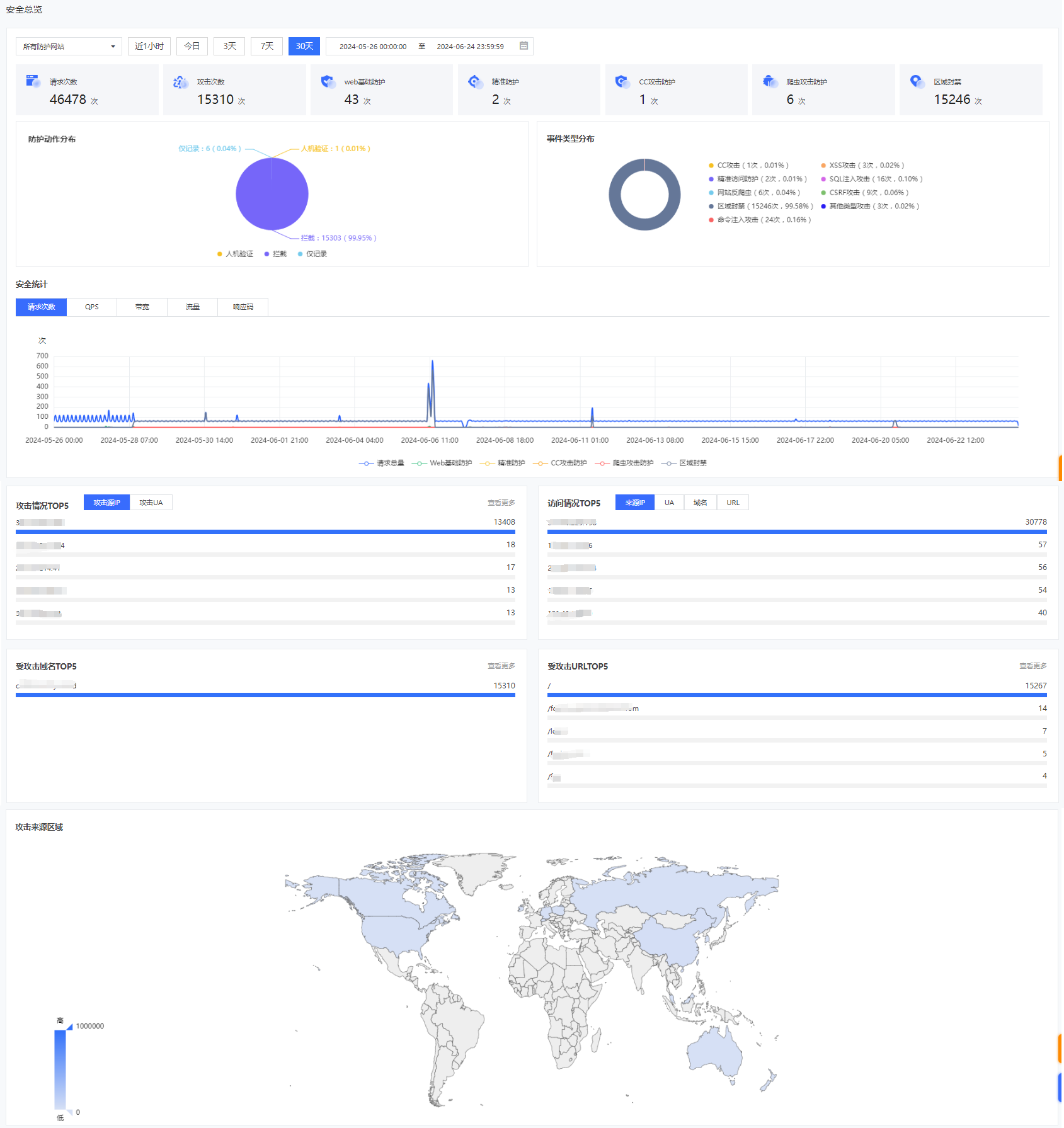Click the 爬虫攻击防护 bug icon

point(770,81)
